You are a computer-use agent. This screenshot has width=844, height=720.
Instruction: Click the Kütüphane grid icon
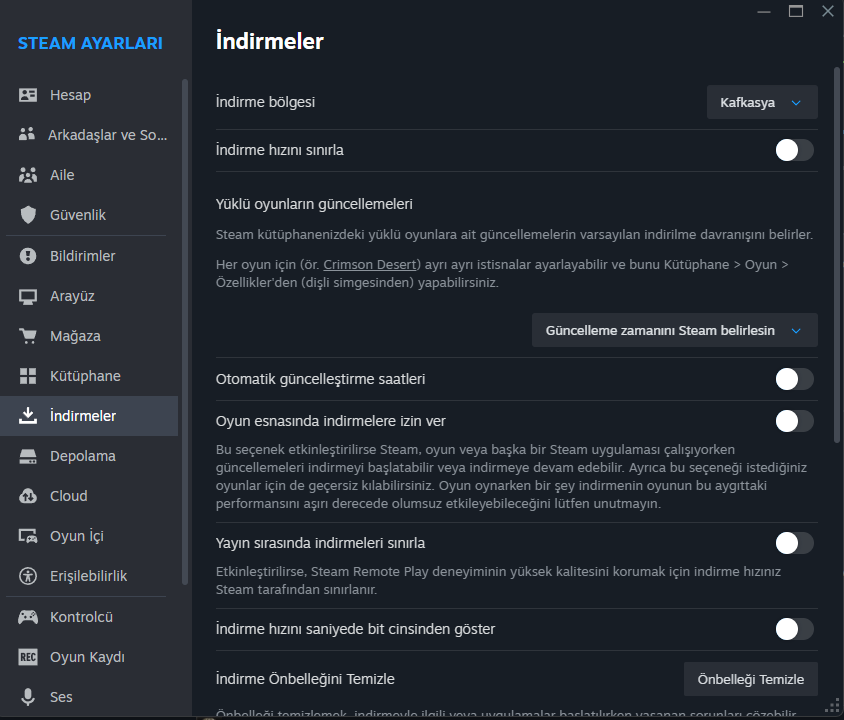(28, 376)
